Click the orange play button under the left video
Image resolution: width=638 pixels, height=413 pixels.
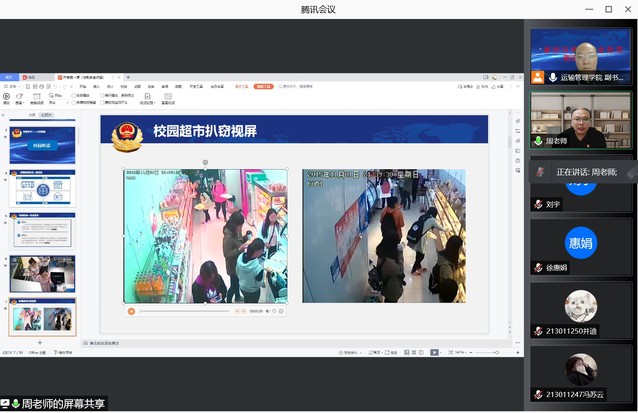131,311
